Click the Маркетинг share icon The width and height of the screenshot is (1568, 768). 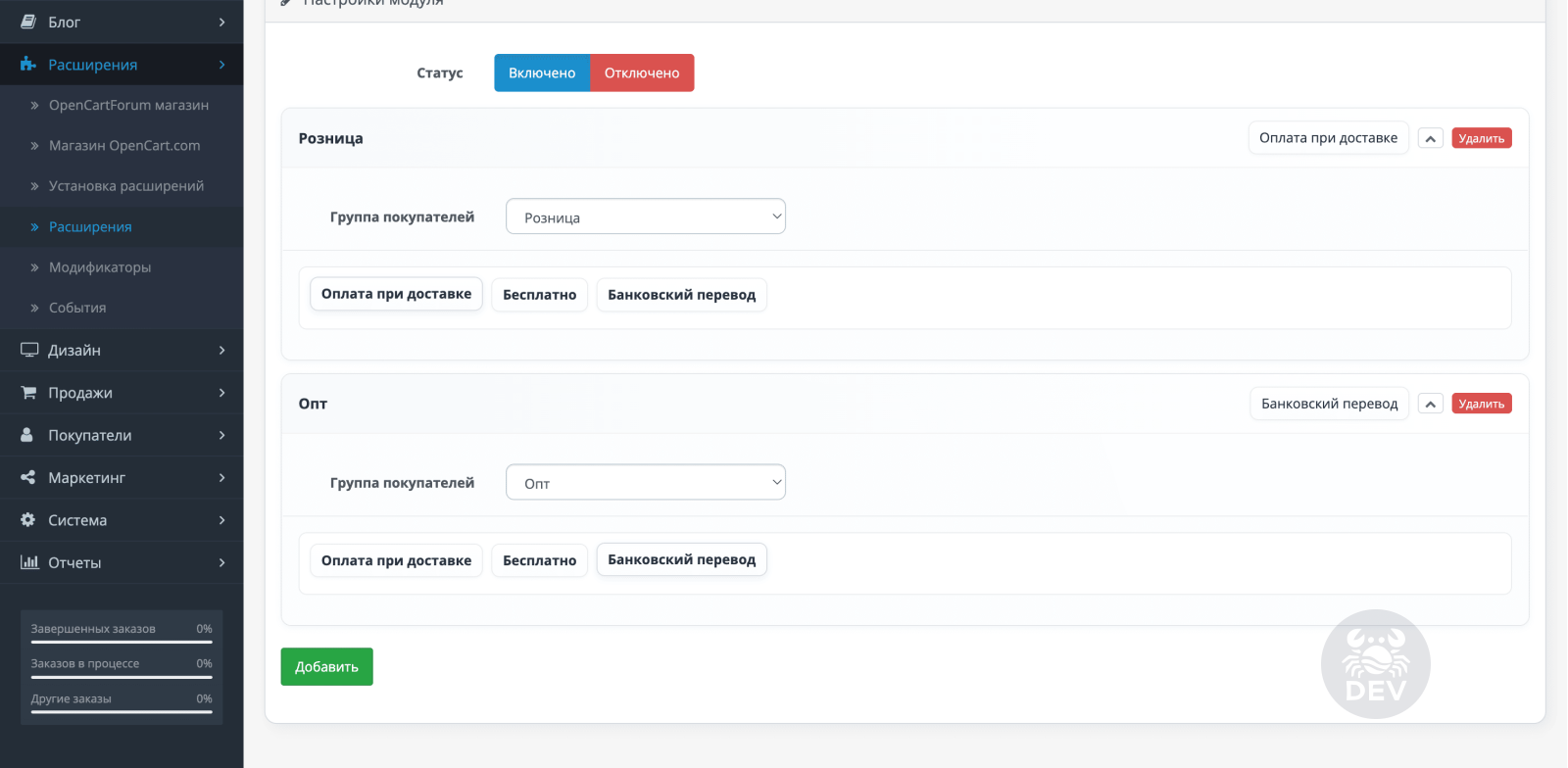tap(27, 477)
